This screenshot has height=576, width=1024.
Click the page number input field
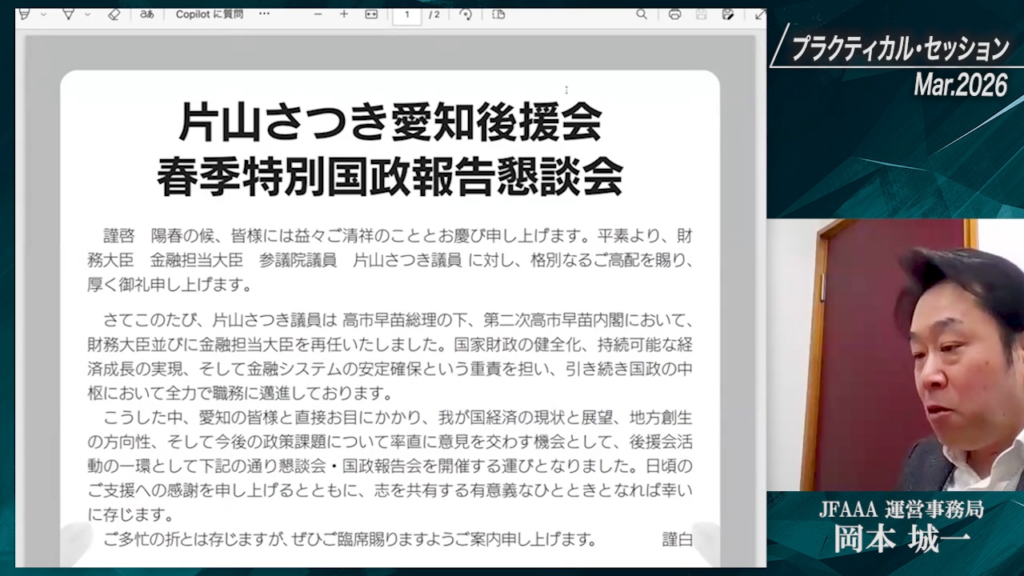coord(407,14)
